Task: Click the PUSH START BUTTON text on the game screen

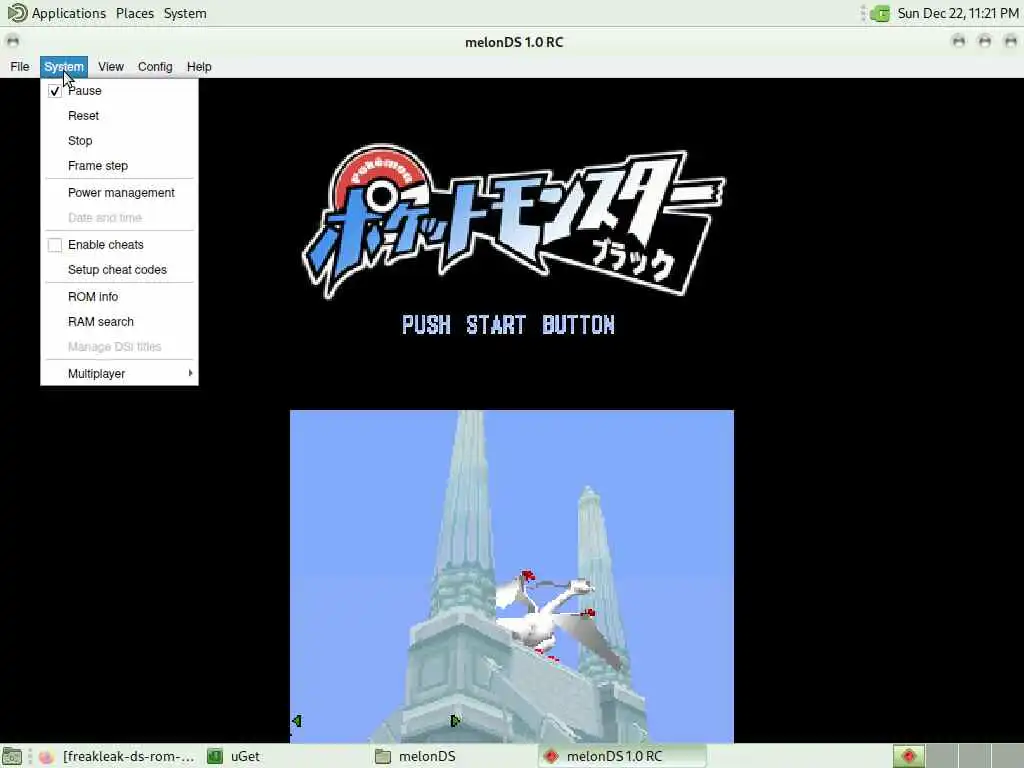Action: point(509,325)
